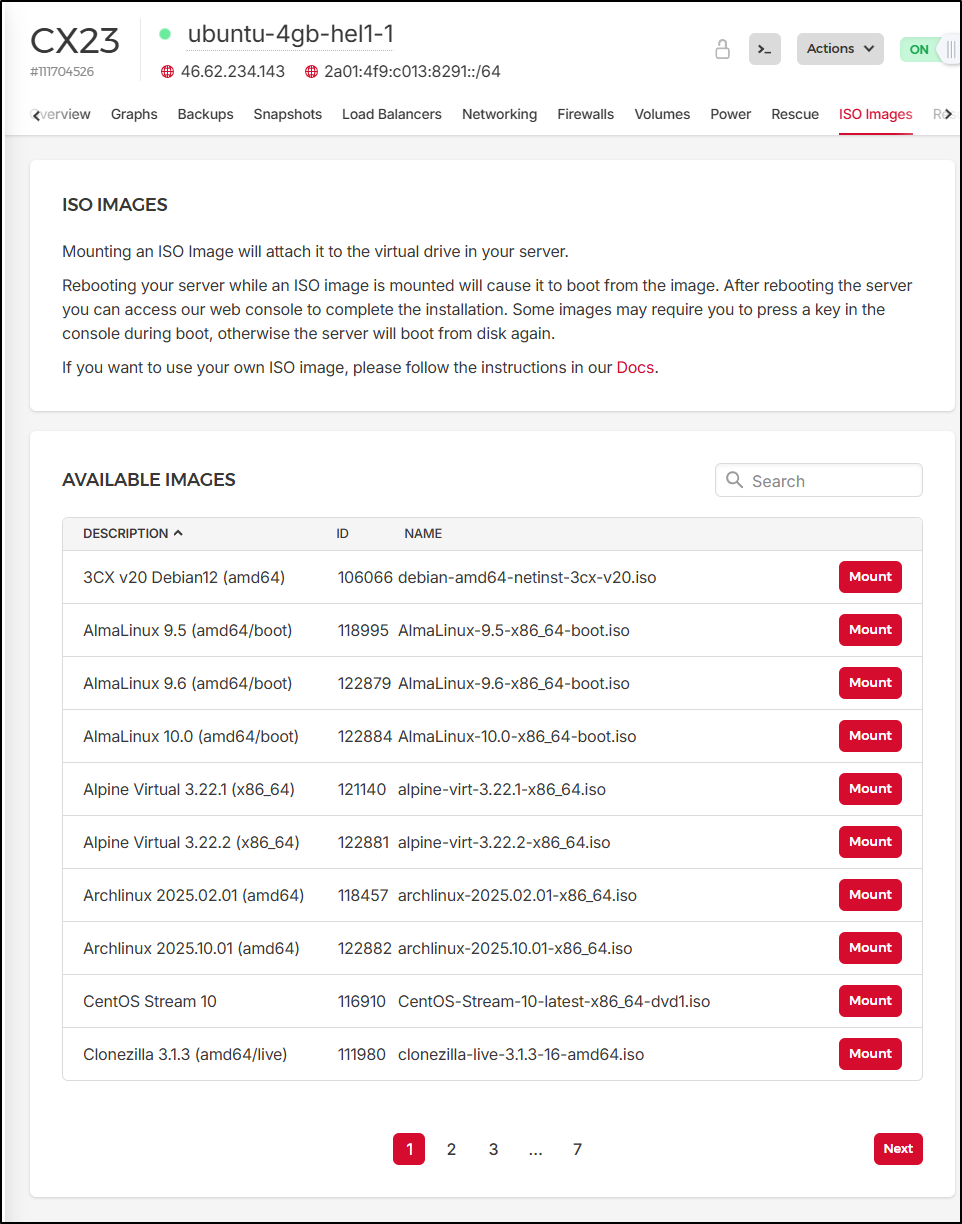Click the server lock protection icon
This screenshot has height=1224, width=962.
coord(722,49)
